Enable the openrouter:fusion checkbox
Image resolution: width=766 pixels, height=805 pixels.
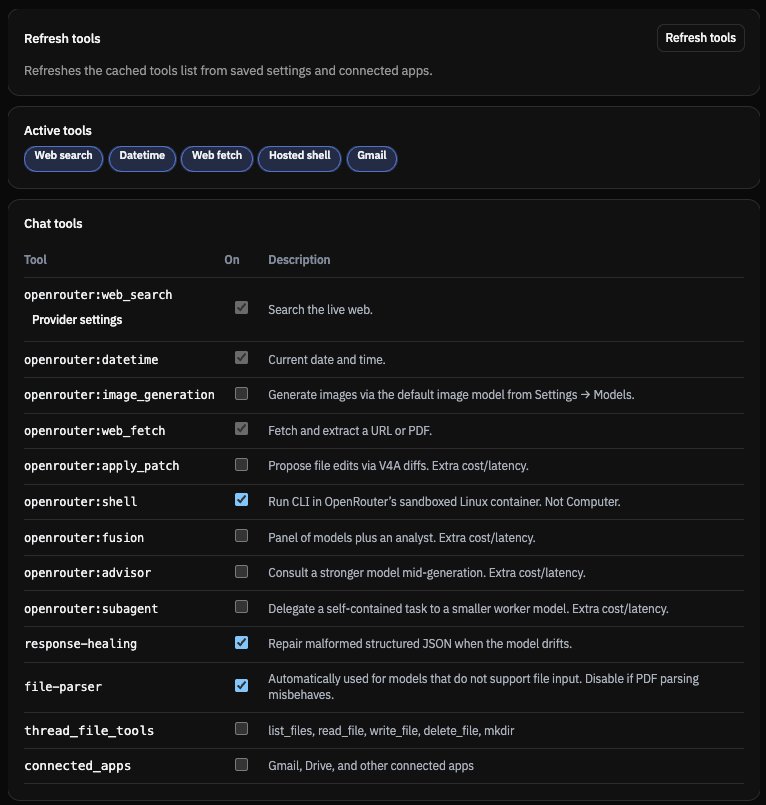[x=241, y=535]
